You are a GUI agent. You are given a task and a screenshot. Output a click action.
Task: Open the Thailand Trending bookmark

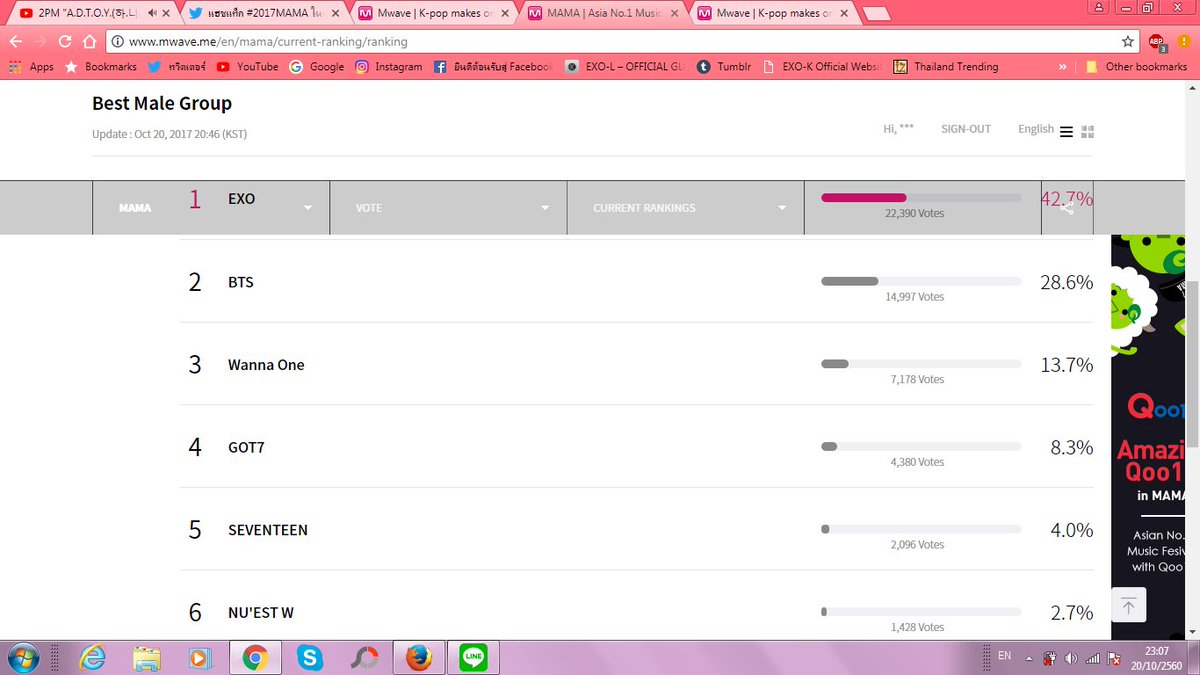point(945,67)
